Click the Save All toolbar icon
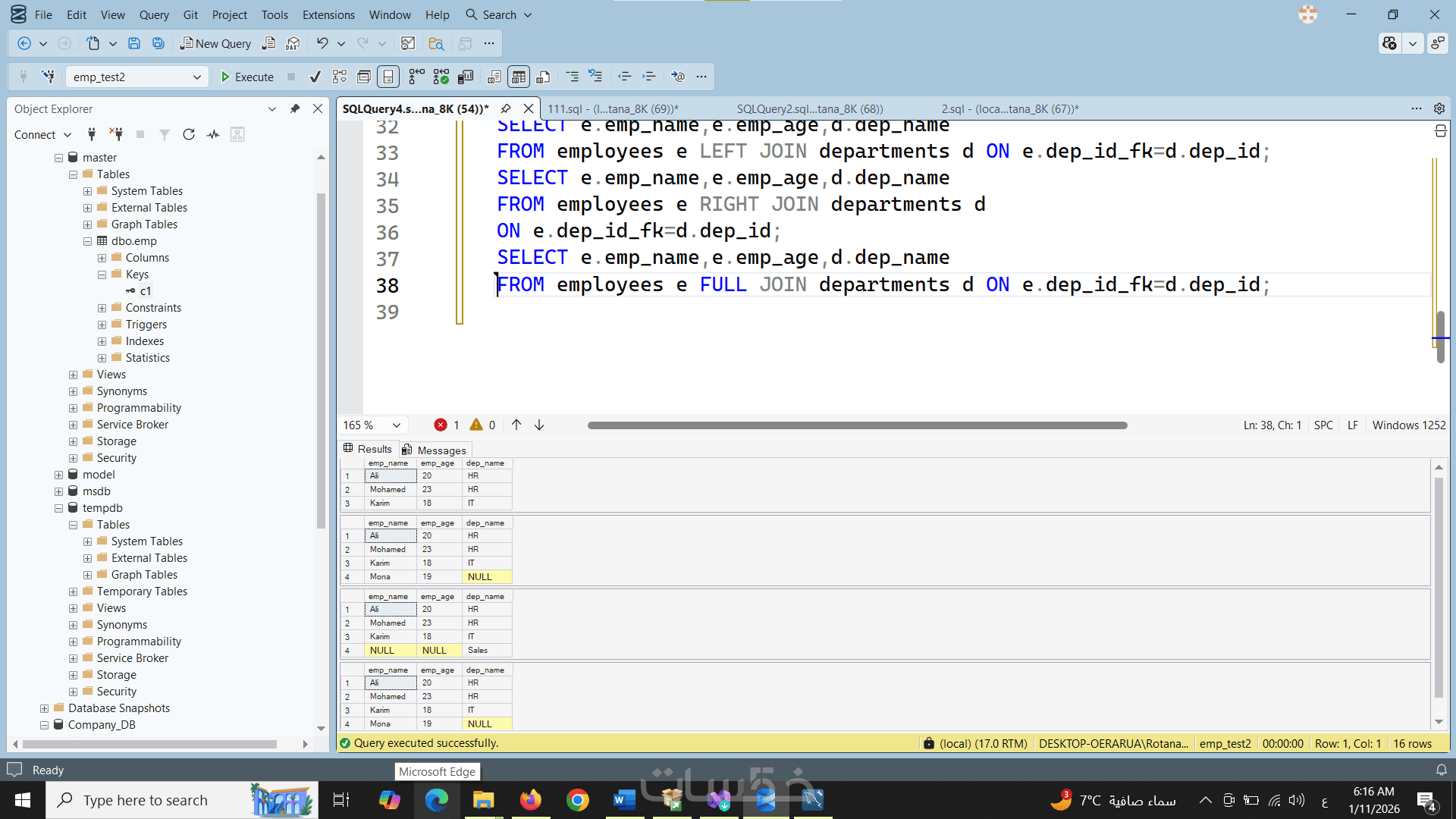1456x819 pixels. [x=158, y=43]
